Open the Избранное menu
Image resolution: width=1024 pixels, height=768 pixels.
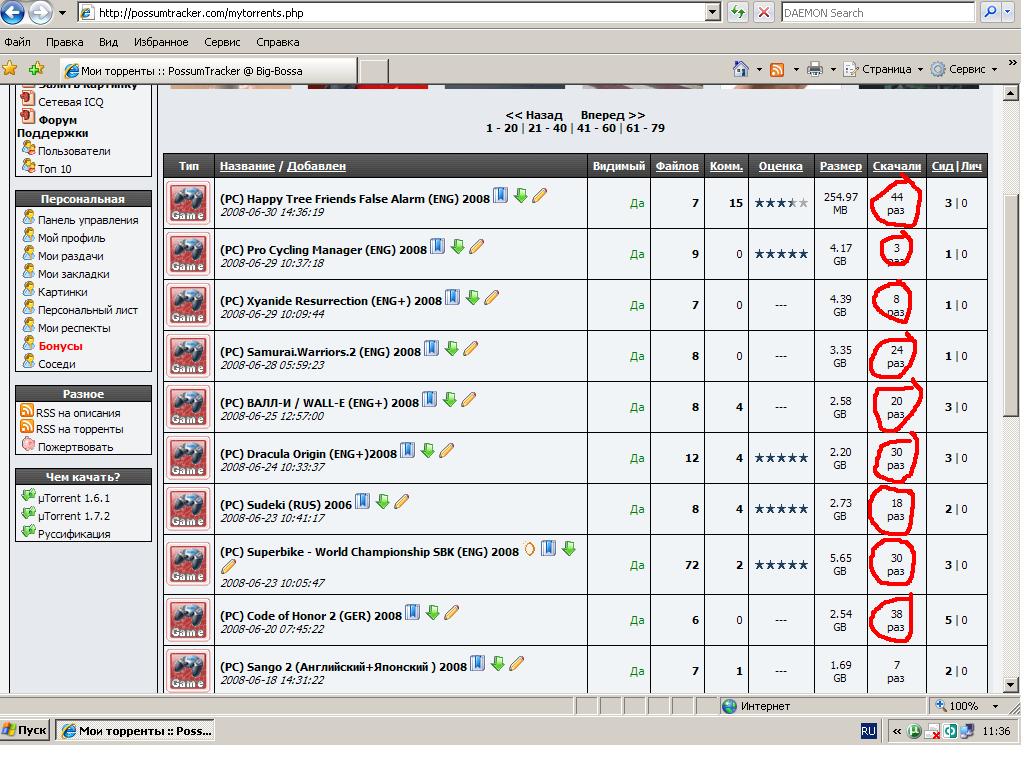click(161, 42)
